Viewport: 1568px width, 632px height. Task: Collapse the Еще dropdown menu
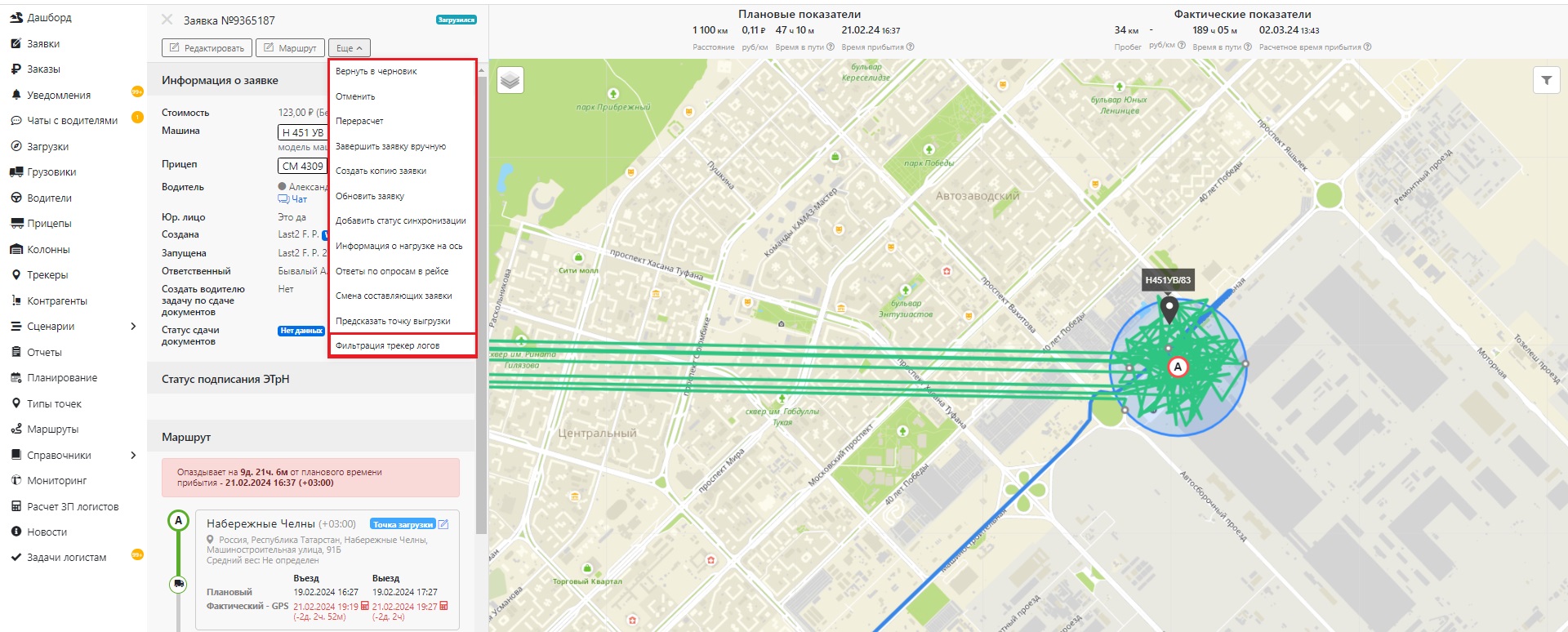(x=349, y=48)
